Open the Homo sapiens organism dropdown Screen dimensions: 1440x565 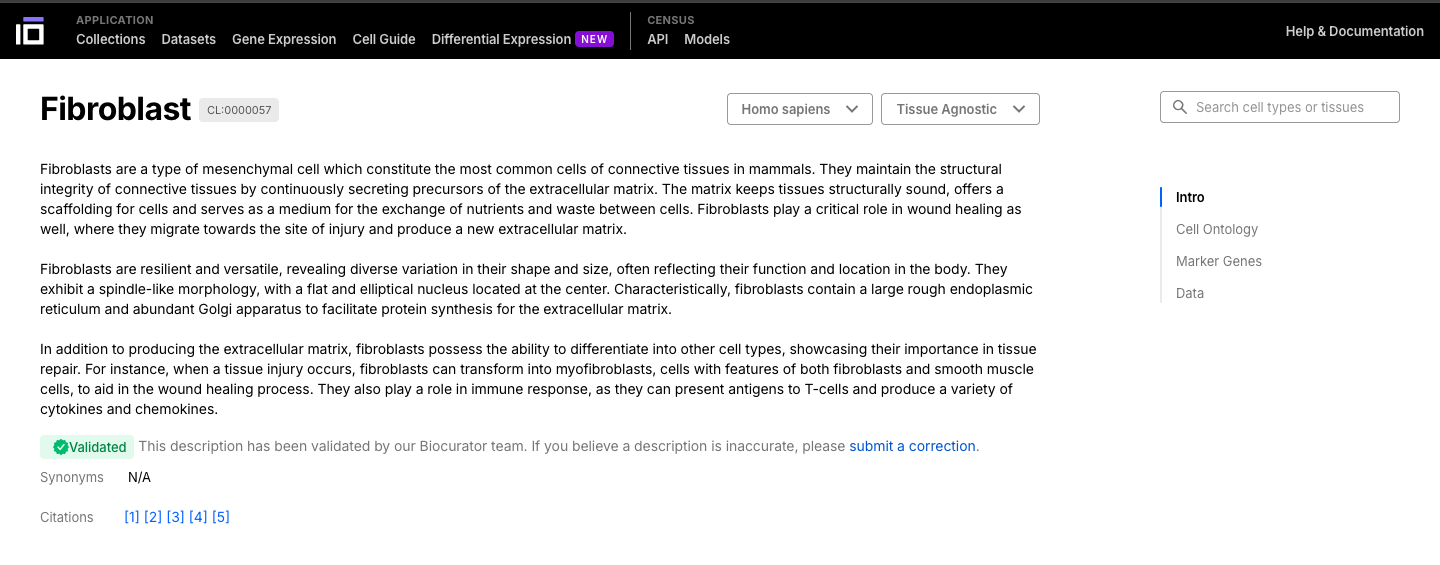click(799, 109)
